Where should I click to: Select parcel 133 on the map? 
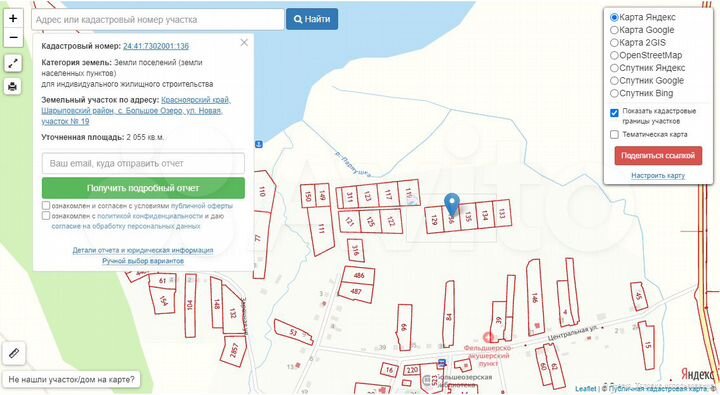point(502,213)
